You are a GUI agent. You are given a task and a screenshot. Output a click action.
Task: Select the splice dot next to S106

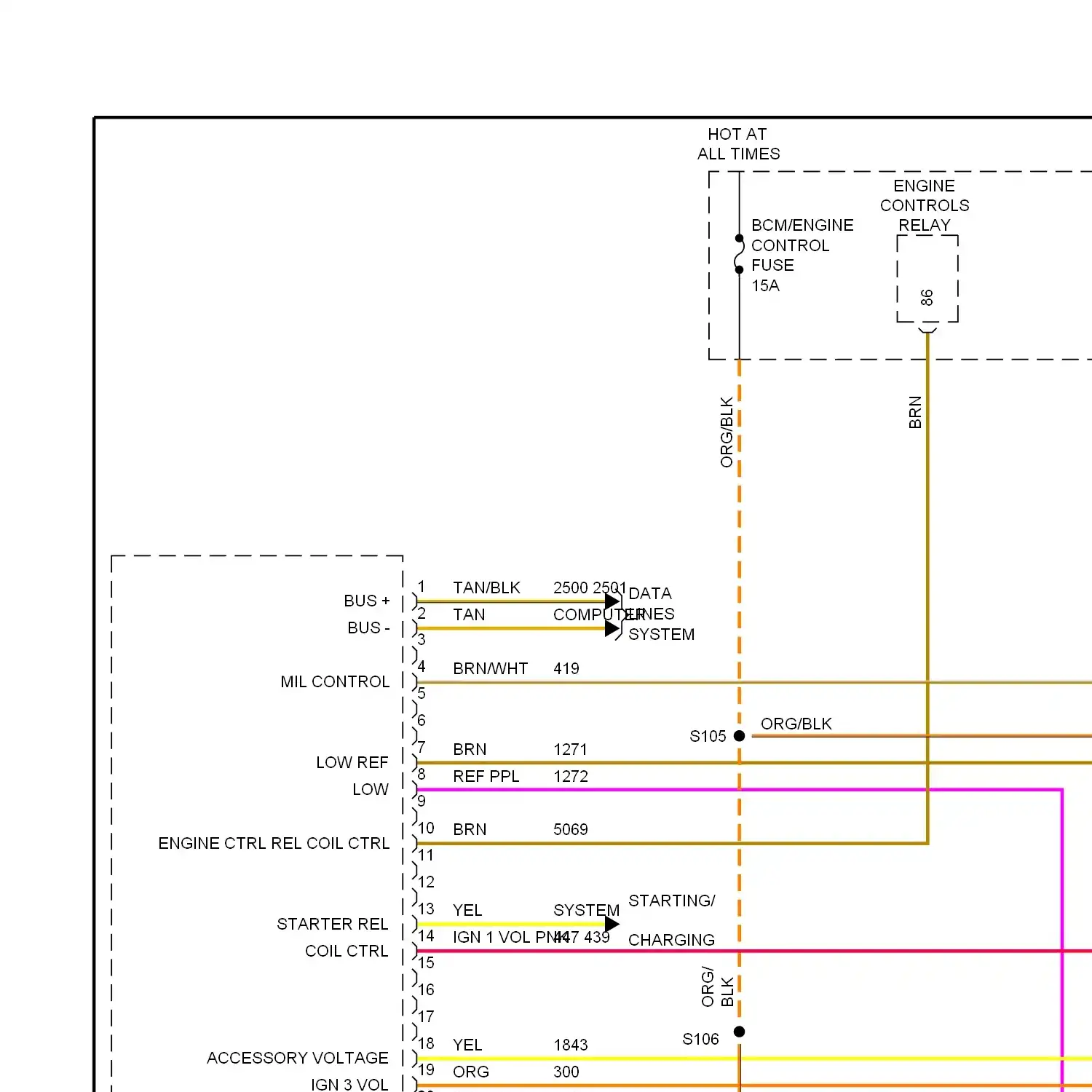[739, 1032]
